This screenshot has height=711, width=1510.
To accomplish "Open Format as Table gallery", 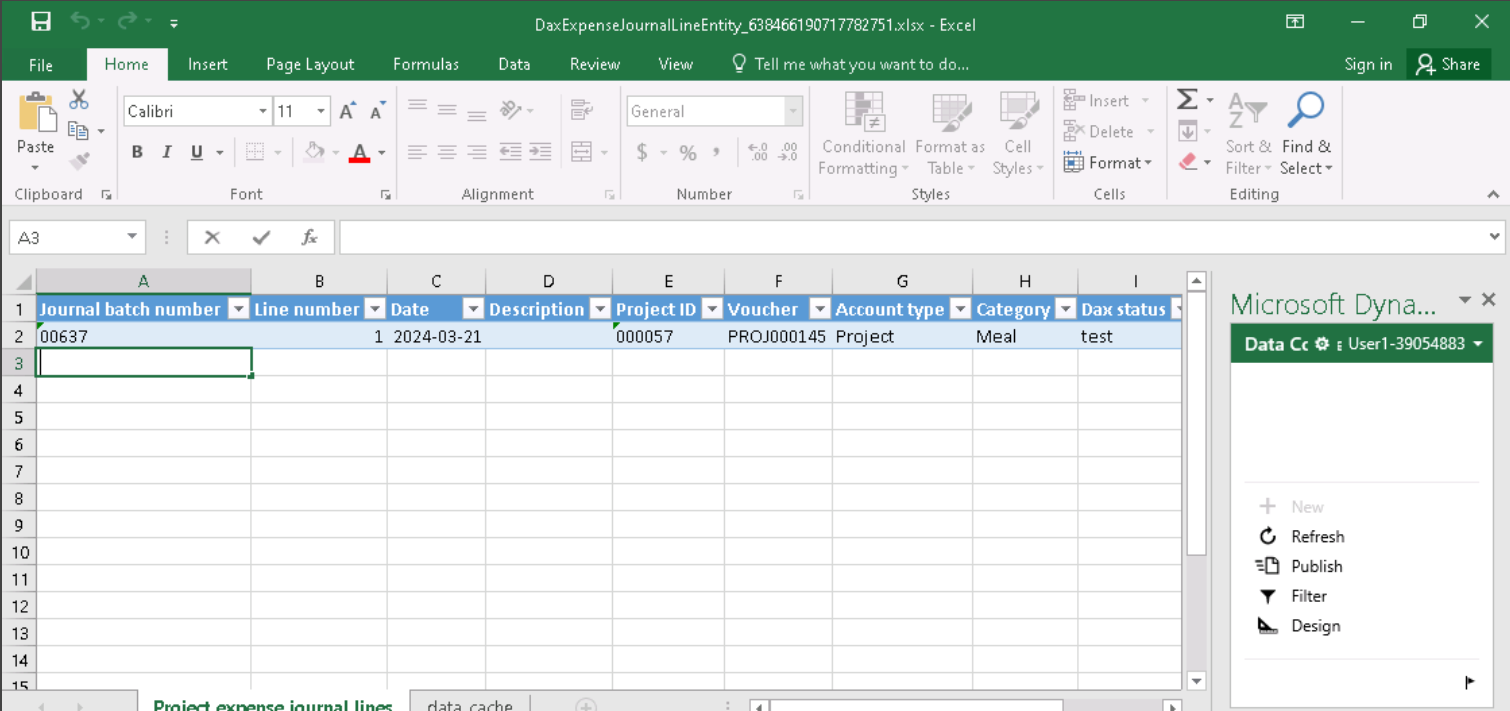I will (x=950, y=135).
